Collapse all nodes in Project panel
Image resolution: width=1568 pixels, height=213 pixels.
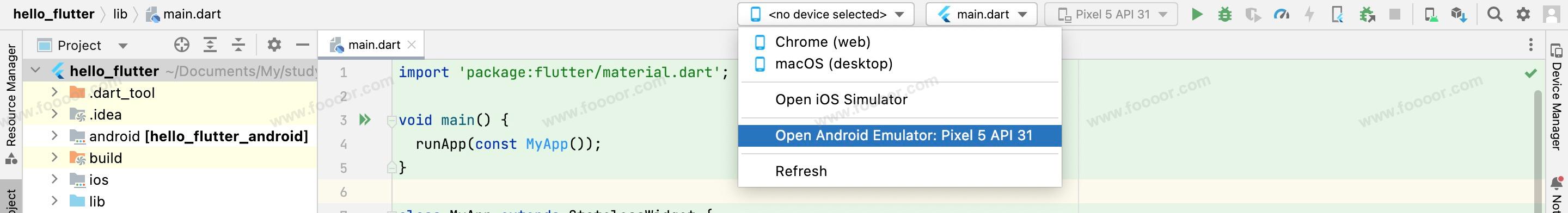click(238, 45)
